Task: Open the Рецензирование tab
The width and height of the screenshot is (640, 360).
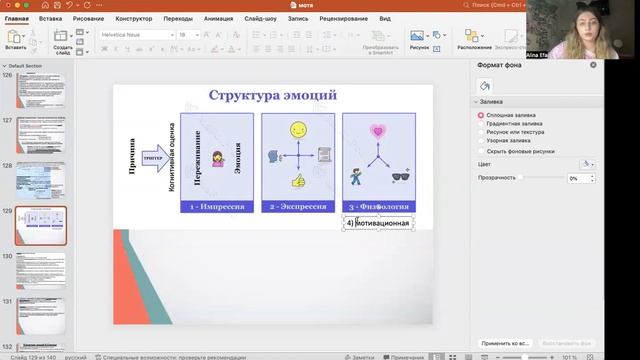Action: point(343,19)
